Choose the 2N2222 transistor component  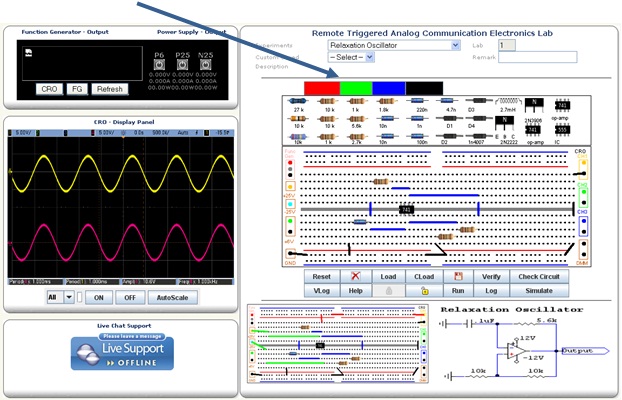(508, 124)
